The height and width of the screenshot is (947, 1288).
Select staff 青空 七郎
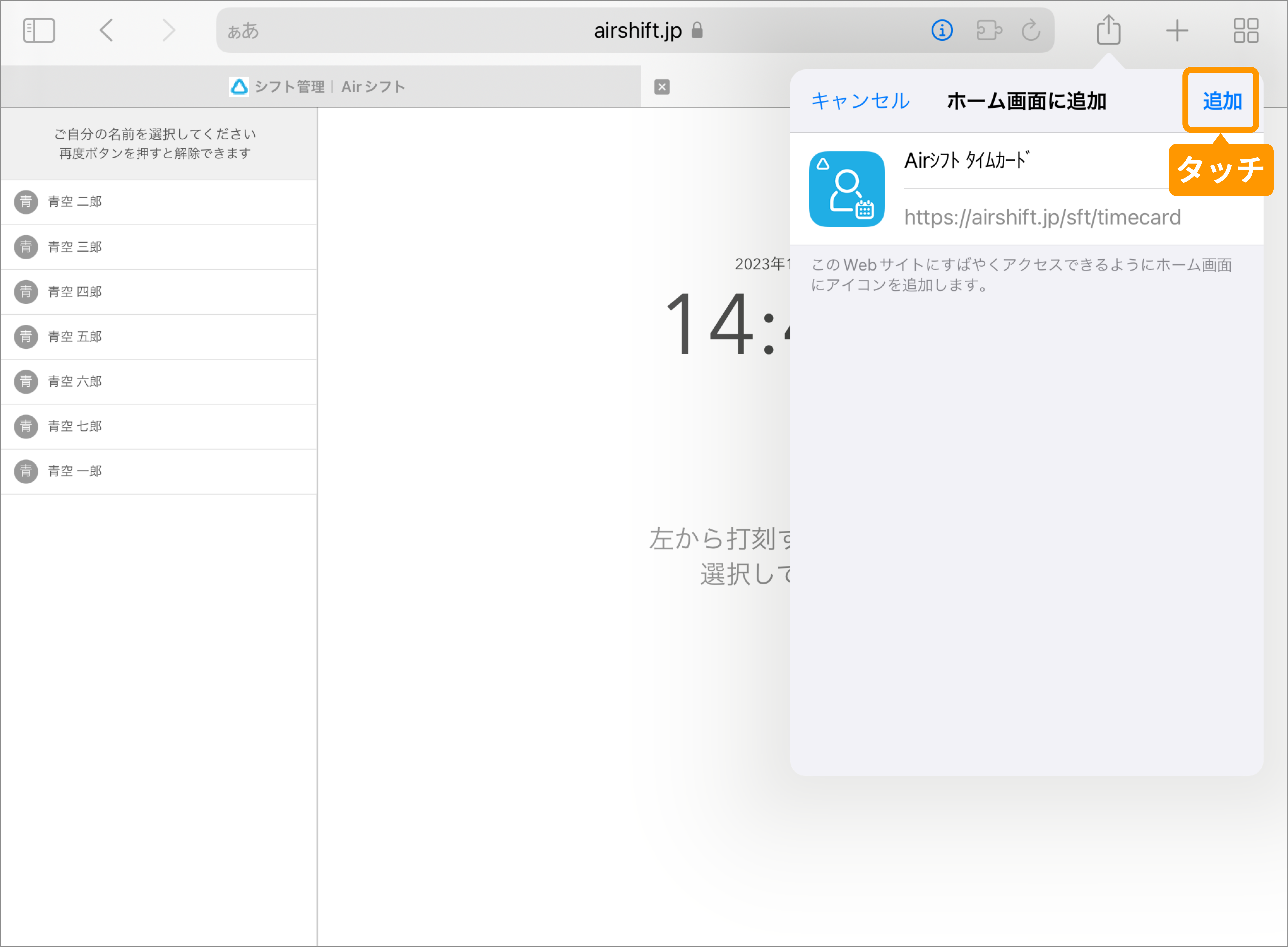[159, 426]
